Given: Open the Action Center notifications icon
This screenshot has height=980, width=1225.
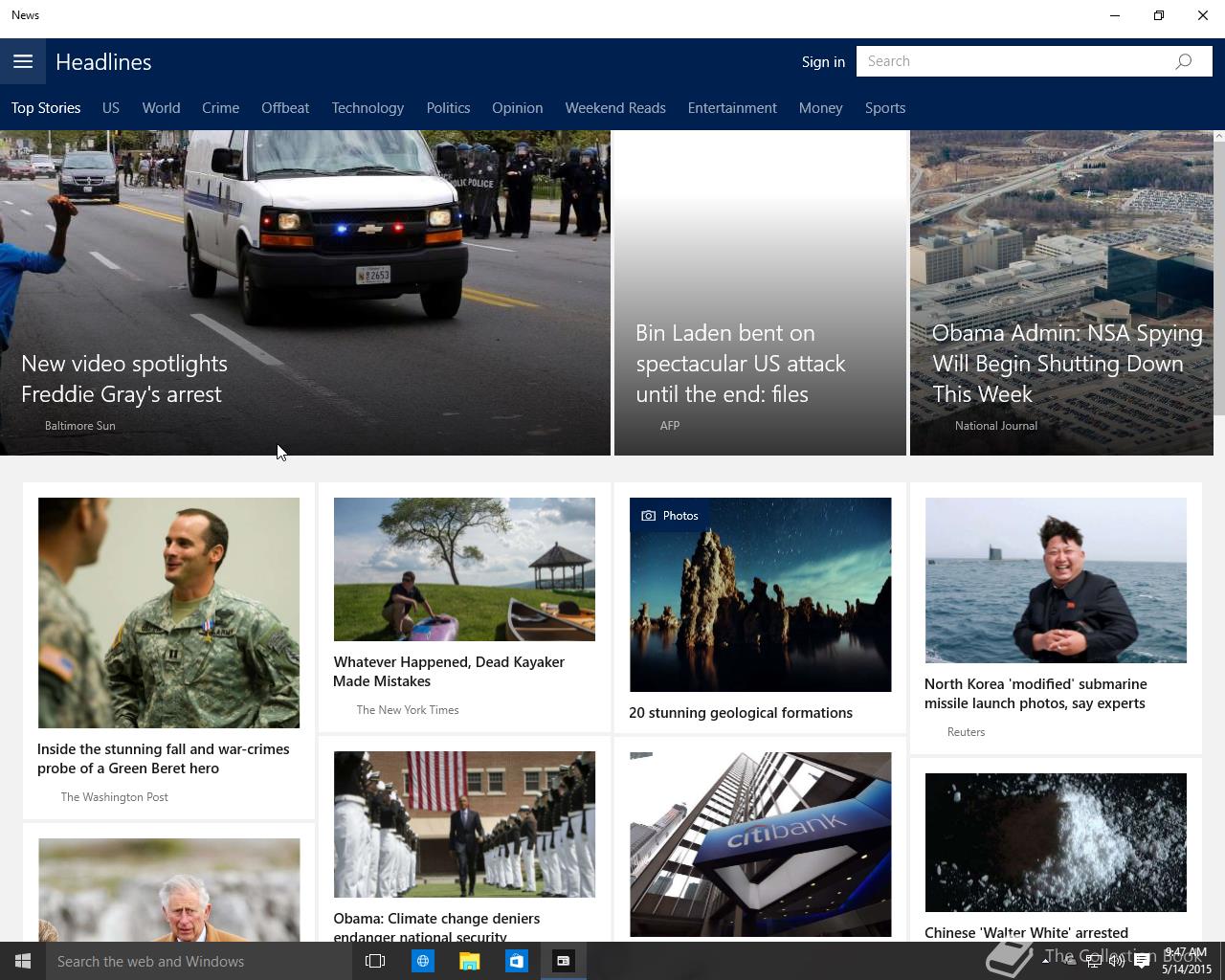Looking at the screenshot, I should (1142, 961).
